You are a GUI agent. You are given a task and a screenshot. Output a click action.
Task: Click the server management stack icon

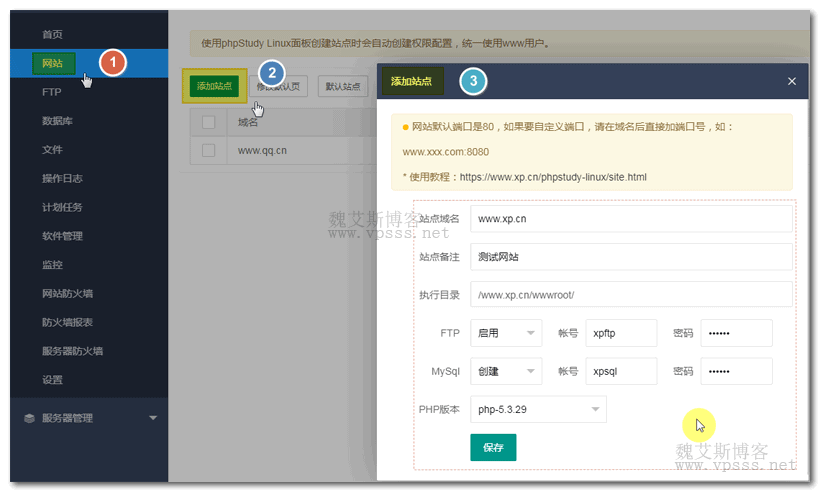click(29, 418)
